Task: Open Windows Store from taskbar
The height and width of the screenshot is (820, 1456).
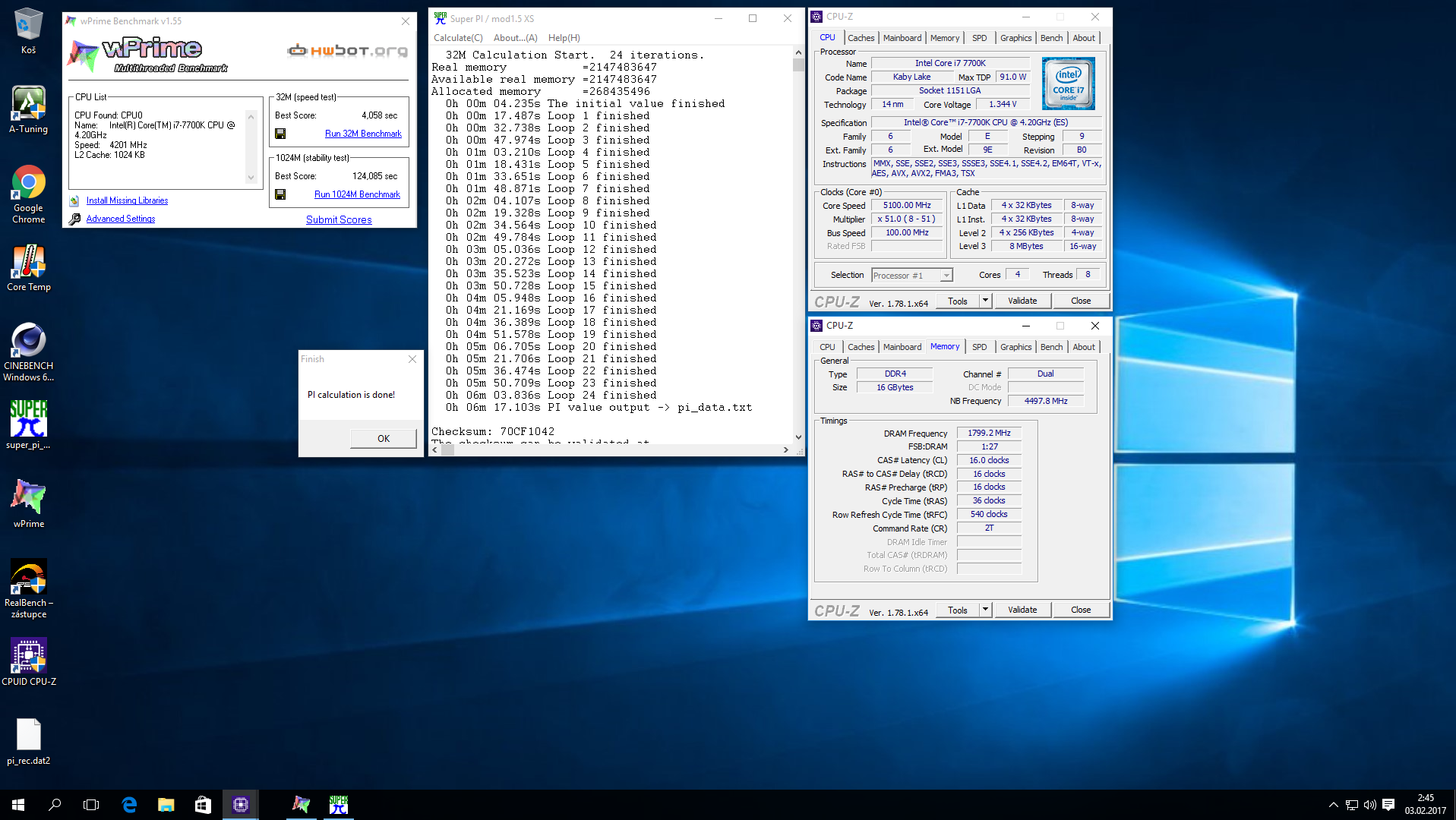Action: pyautogui.click(x=203, y=805)
